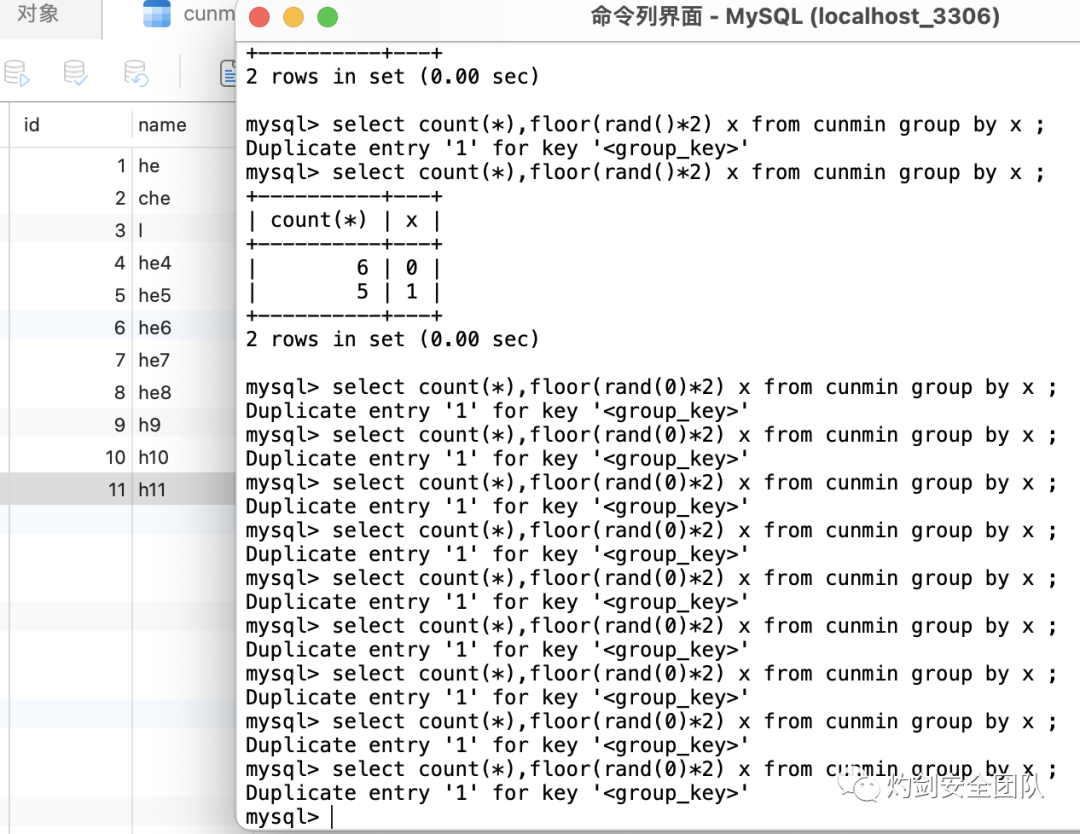Click the first row named he
This screenshot has height=834, width=1080.
tap(149, 165)
